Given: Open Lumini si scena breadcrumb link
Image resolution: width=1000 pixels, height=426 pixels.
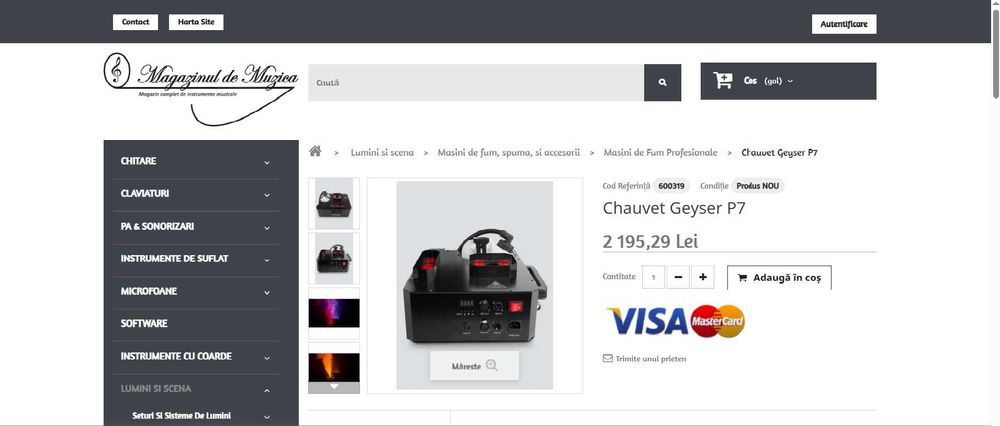Looking at the screenshot, I should click(x=382, y=152).
